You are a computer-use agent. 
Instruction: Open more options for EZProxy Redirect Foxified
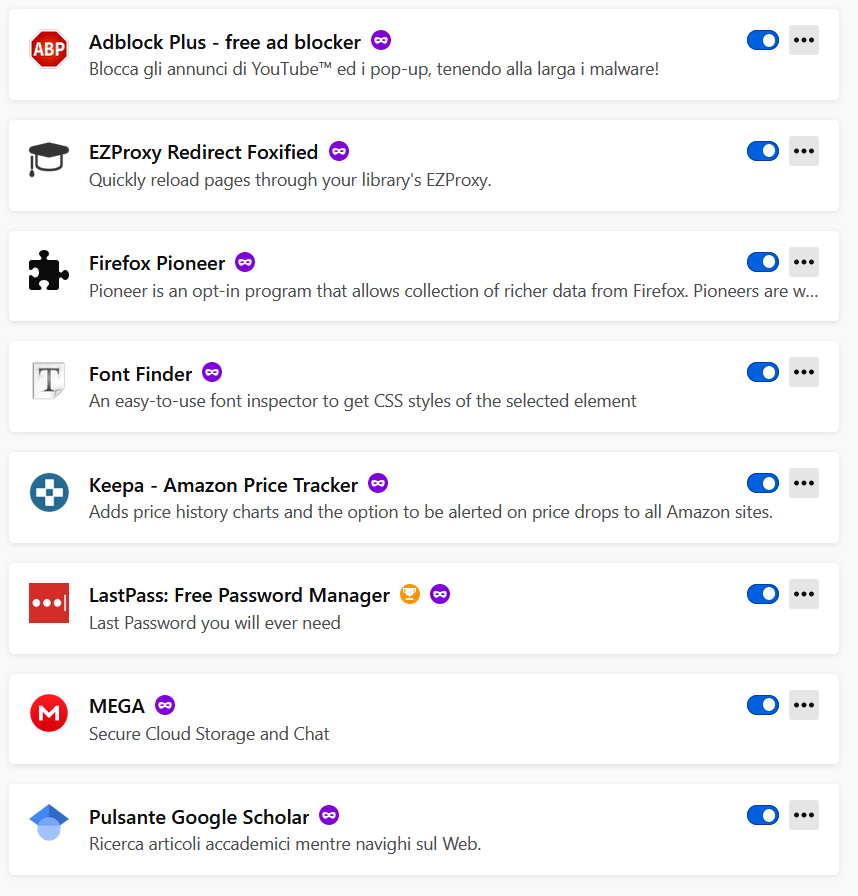(x=804, y=152)
